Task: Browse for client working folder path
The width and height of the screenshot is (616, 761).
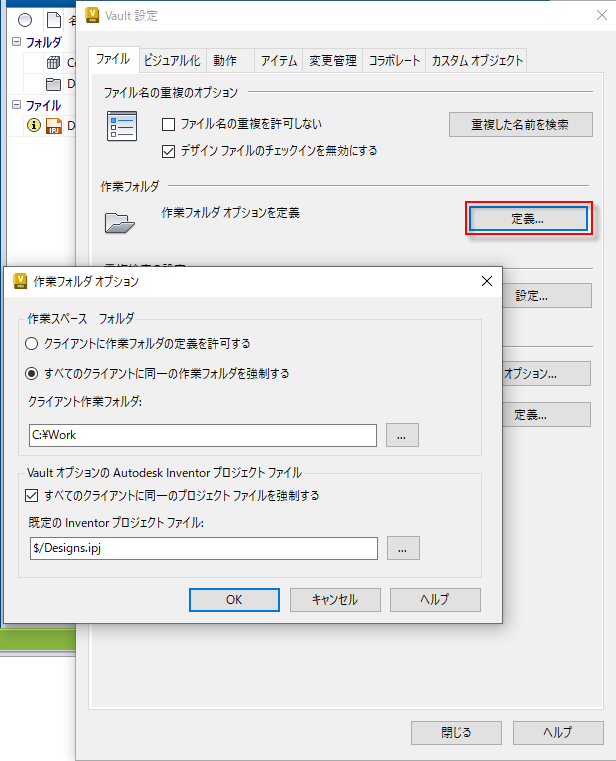Action: point(402,435)
